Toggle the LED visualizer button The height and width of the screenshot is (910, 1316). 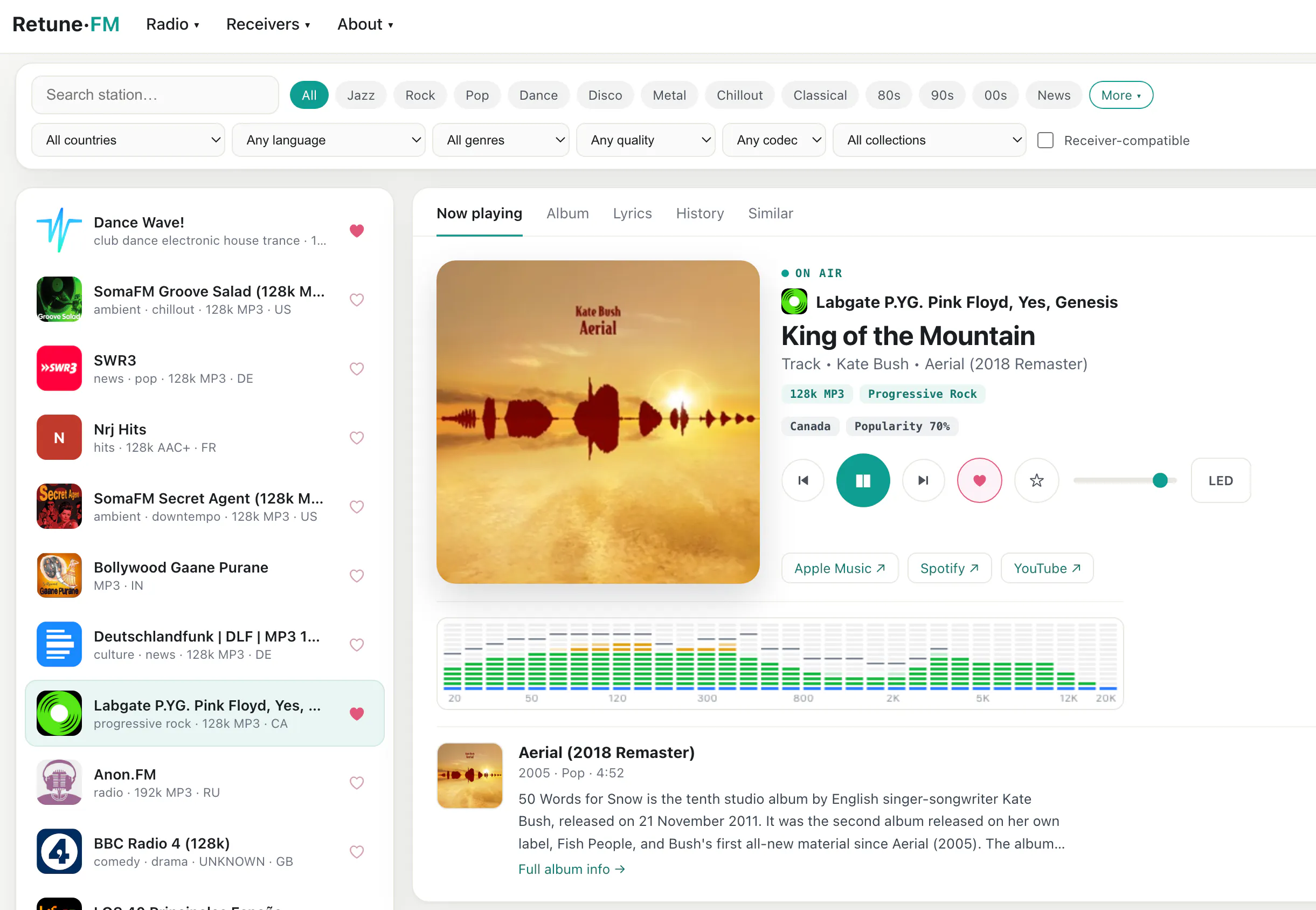(x=1220, y=480)
